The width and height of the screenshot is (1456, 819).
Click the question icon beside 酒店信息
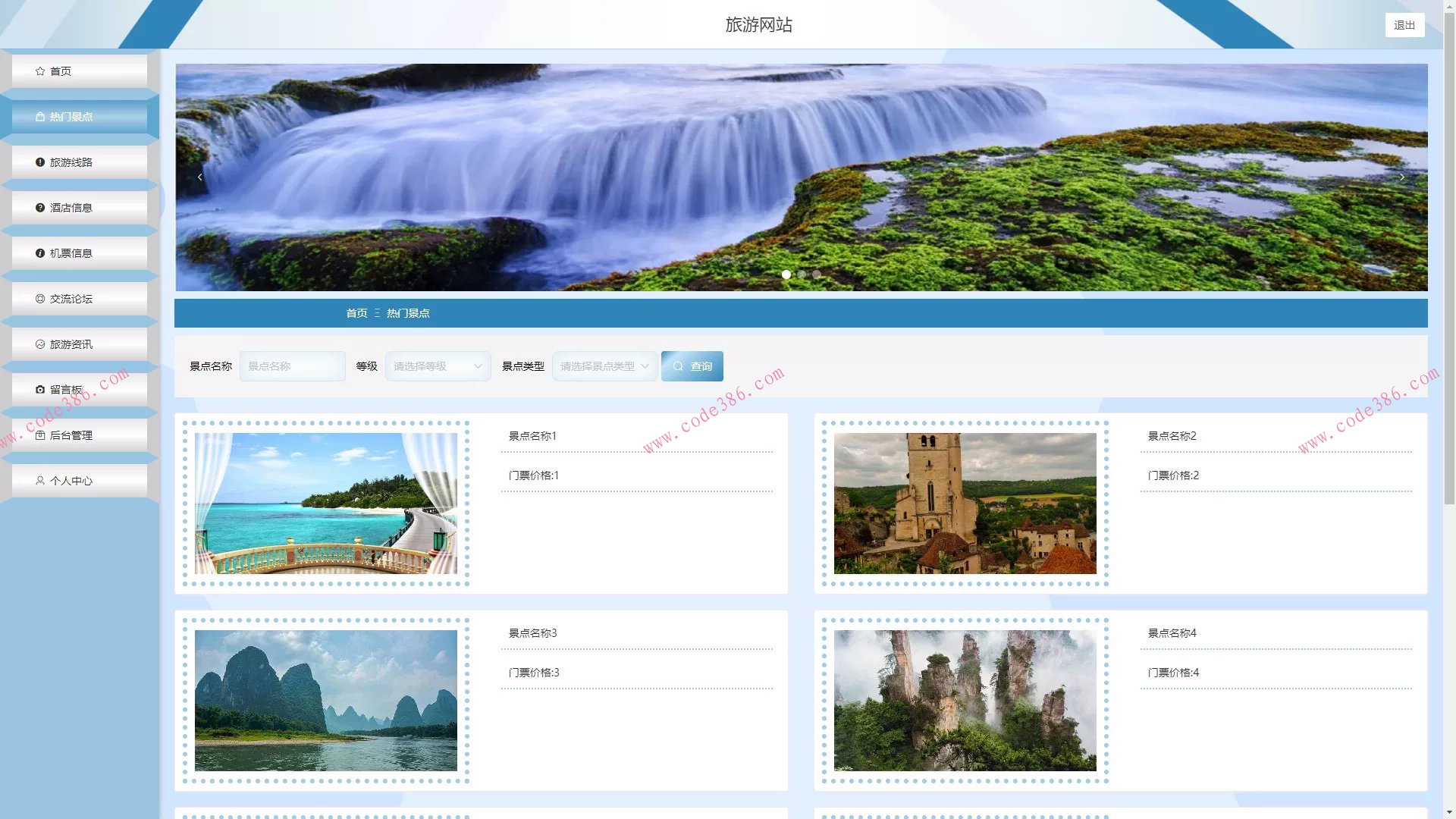tap(40, 208)
